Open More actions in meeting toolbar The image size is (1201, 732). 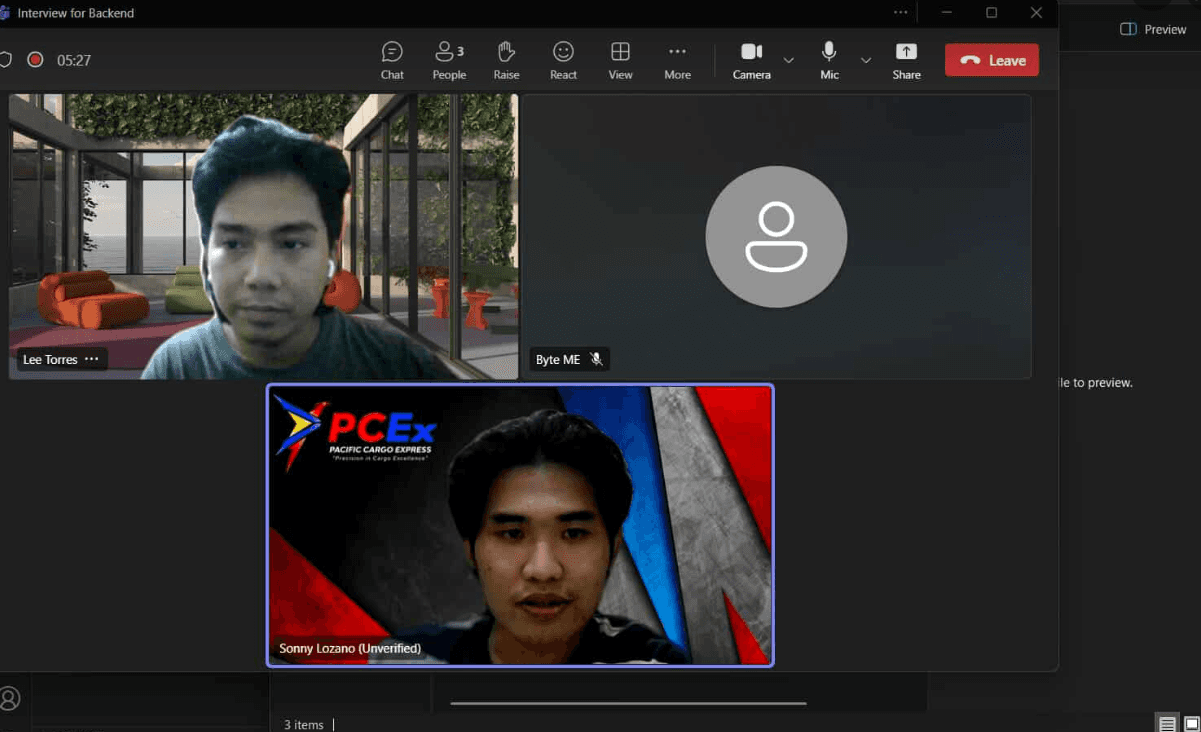(x=677, y=60)
